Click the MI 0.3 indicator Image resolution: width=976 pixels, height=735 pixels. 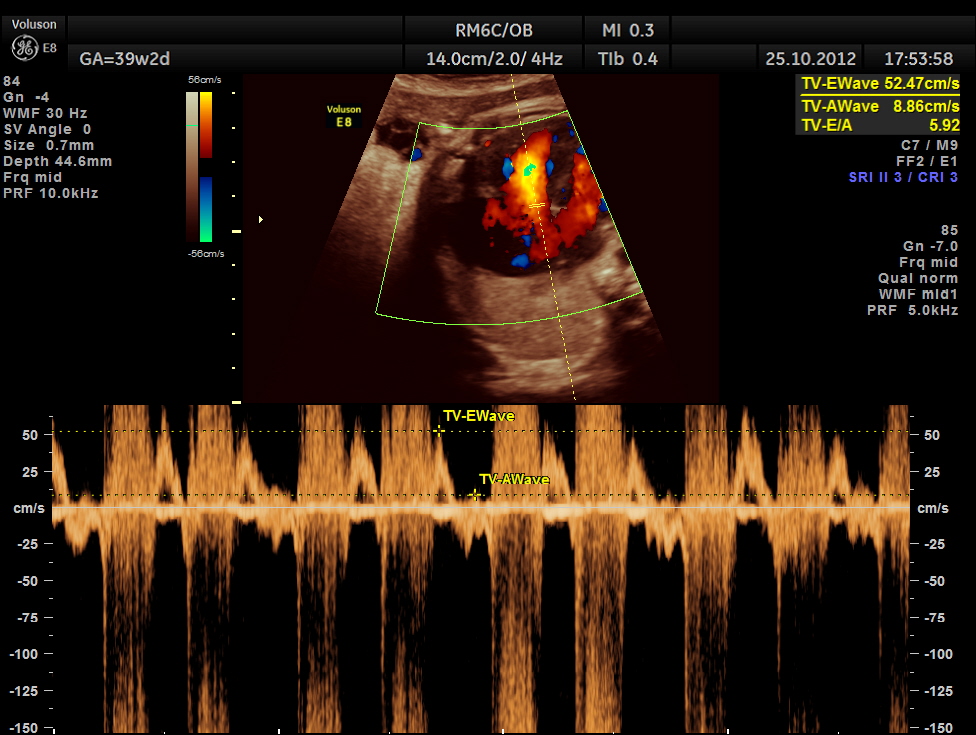(x=628, y=30)
